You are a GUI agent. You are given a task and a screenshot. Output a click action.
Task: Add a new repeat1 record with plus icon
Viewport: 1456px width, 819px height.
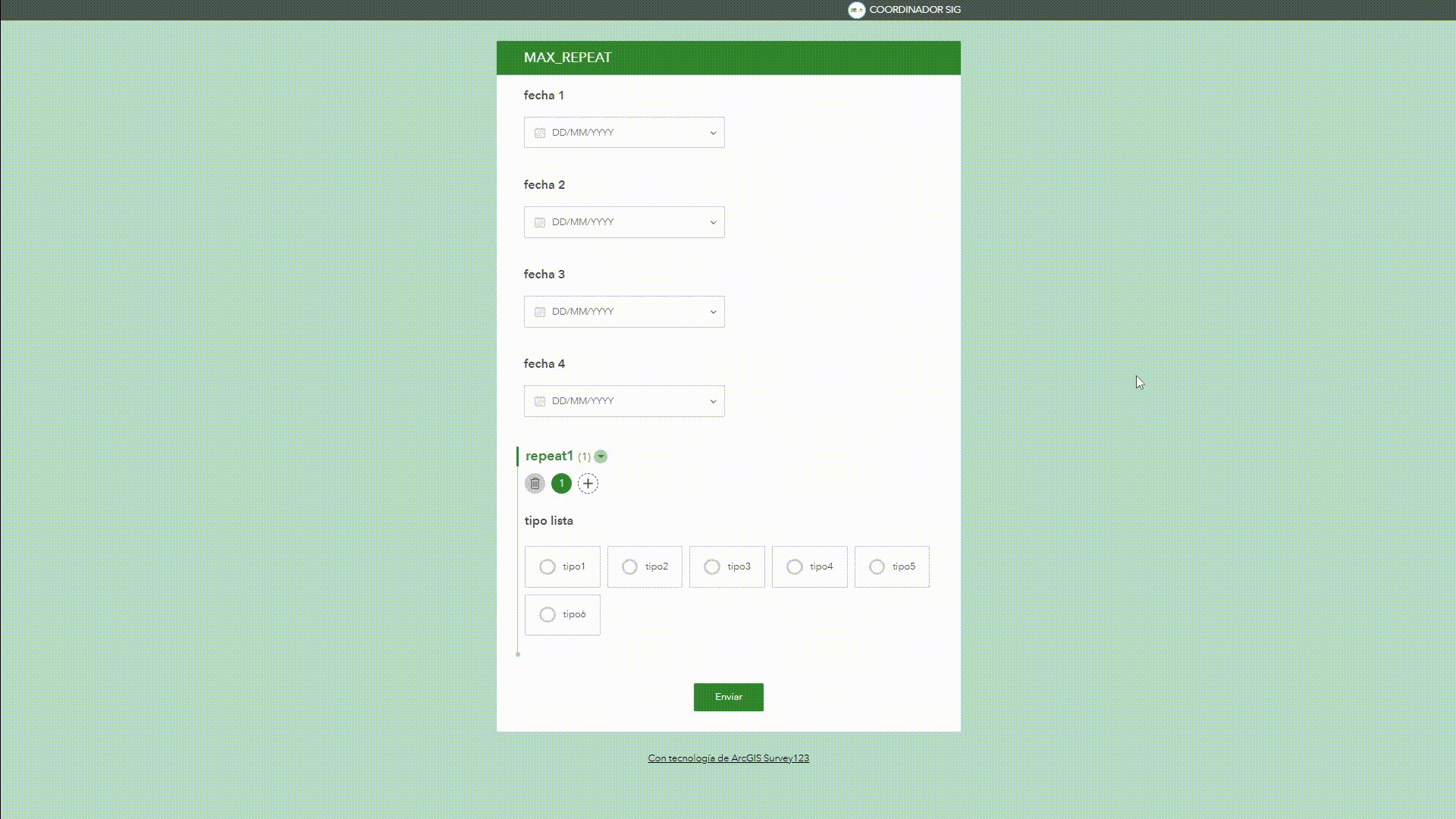tap(588, 484)
